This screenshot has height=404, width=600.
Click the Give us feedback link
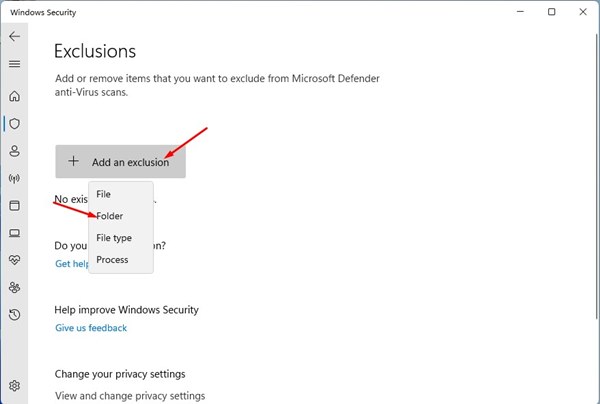coord(91,328)
